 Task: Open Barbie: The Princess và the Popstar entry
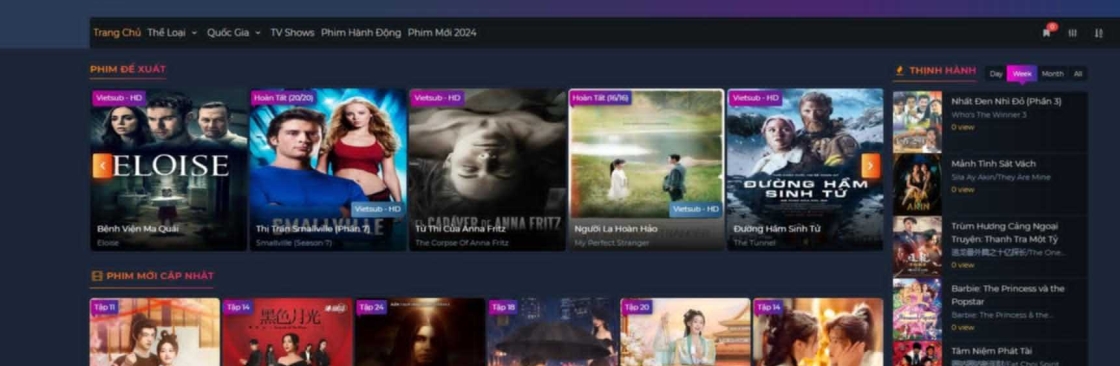tap(989, 309)
